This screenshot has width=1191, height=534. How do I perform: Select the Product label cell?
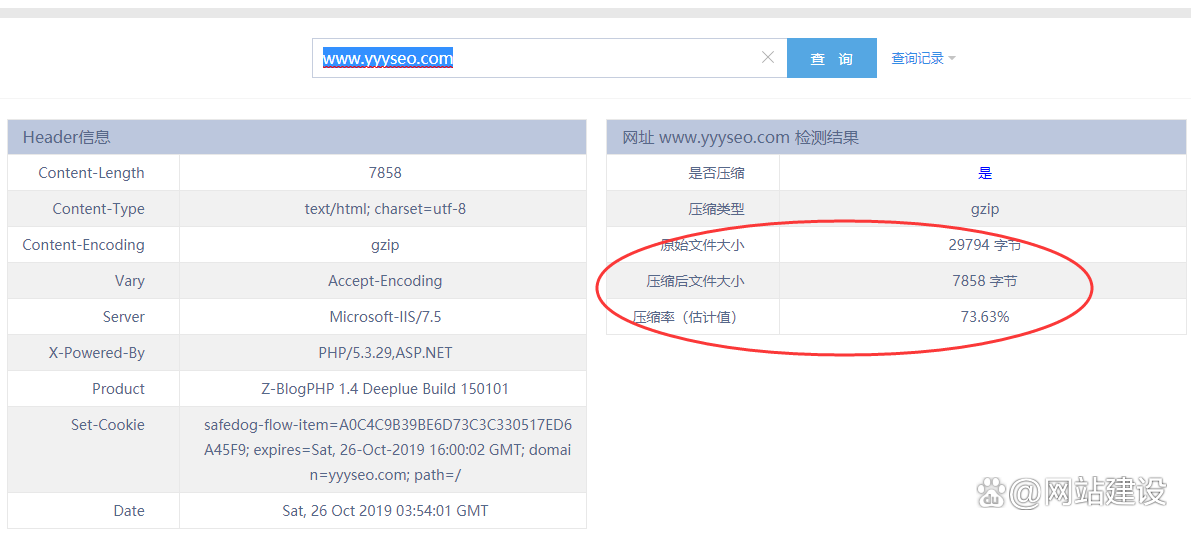(x=93, y=389)
